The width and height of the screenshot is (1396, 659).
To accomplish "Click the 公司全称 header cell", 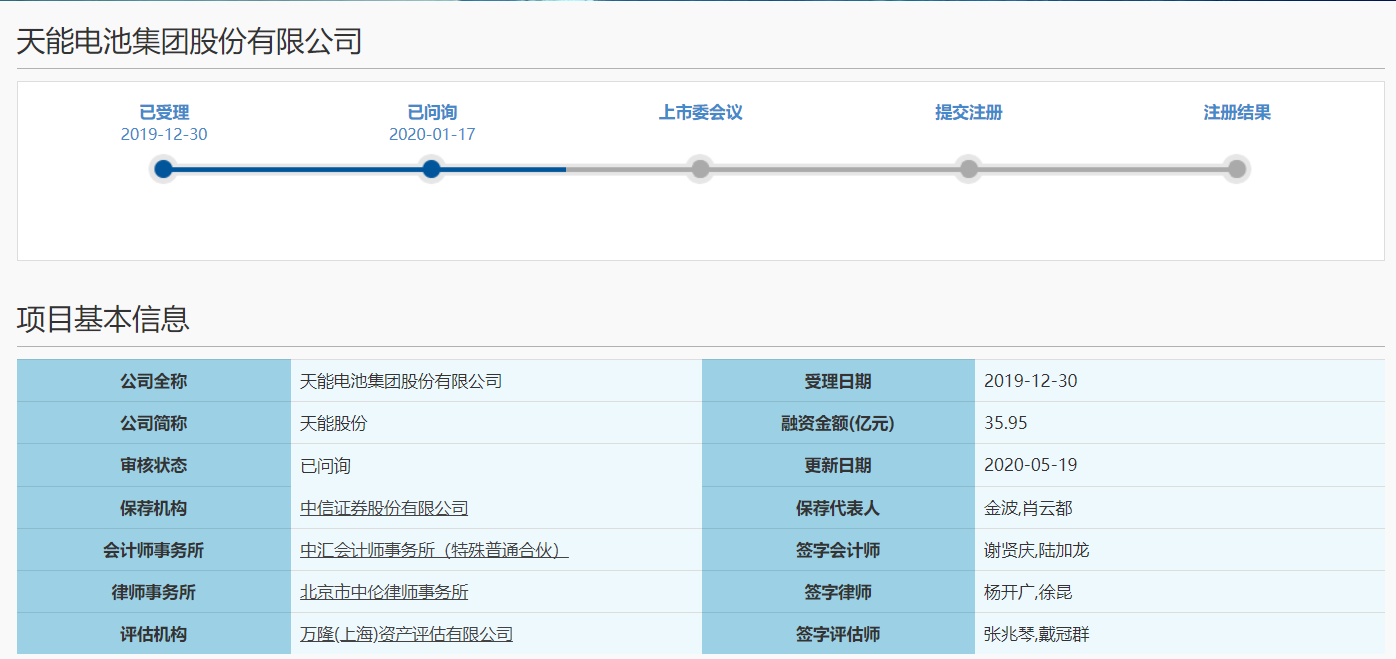I will coord(154,381).
